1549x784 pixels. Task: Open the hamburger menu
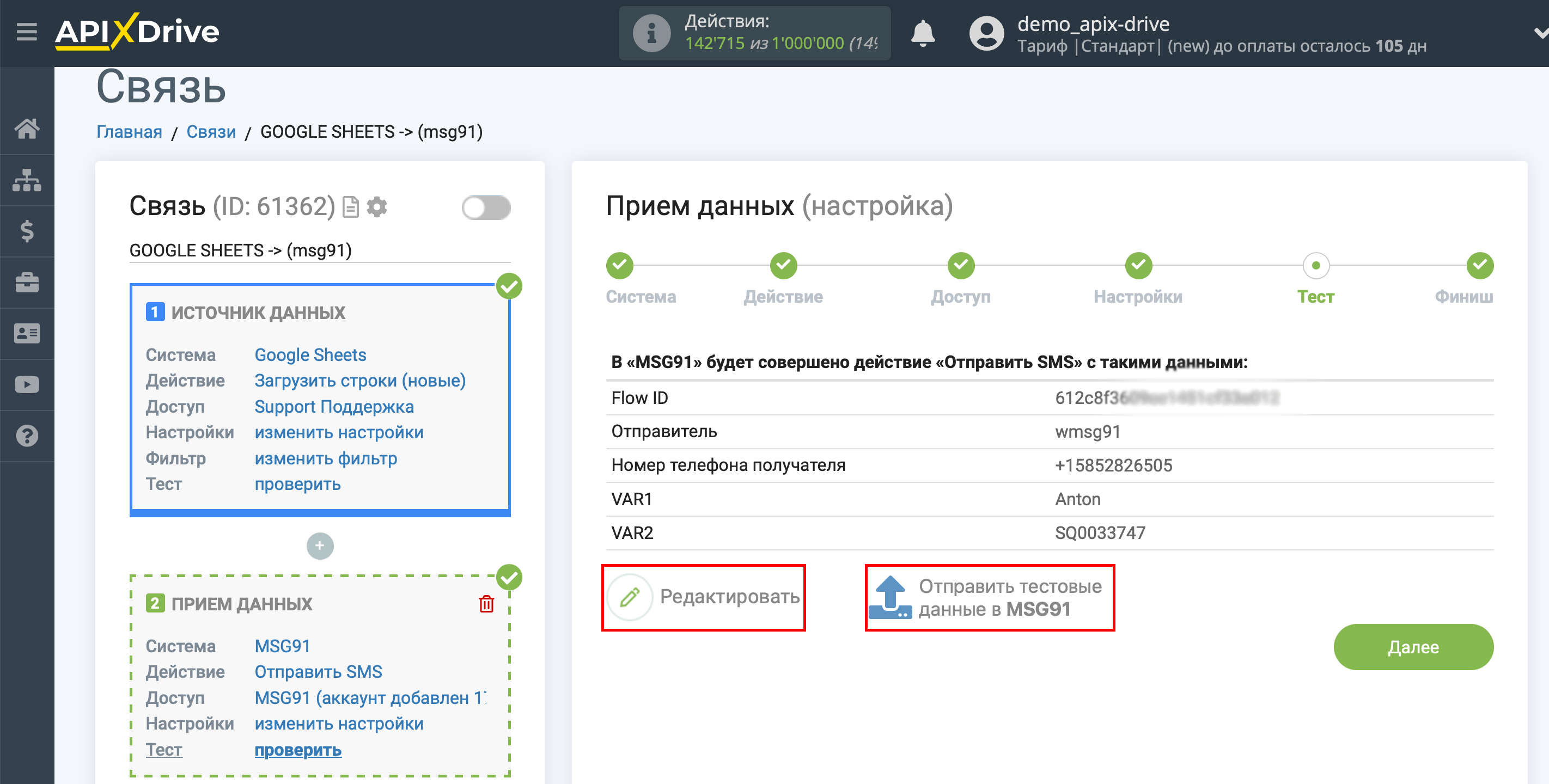pos(27,31)
